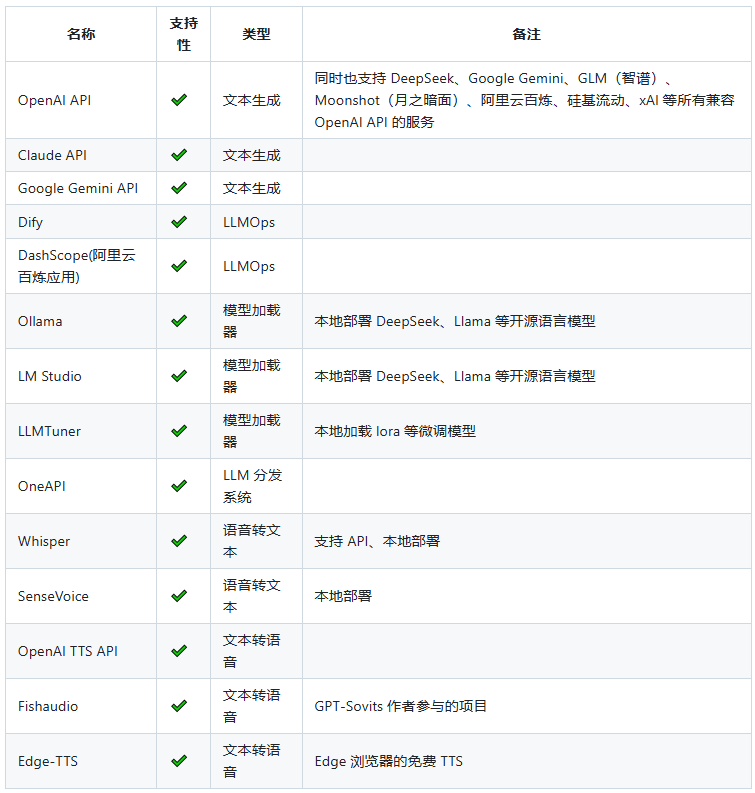The image size is (755, 793).
Task: Click the SenseVoice row's checkmark
Action: coord(179,596)
